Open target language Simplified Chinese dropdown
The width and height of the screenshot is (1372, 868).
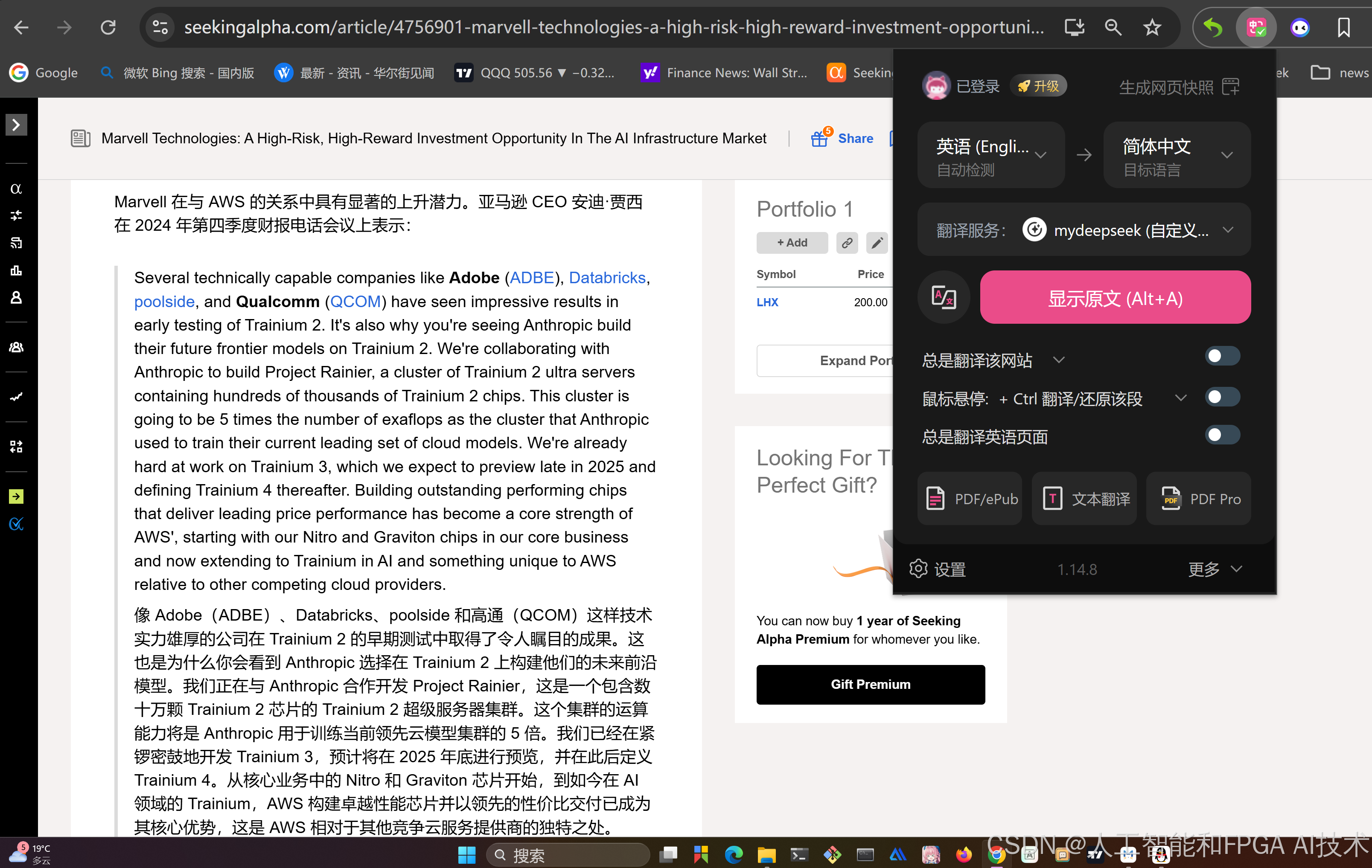(1177, 155)
